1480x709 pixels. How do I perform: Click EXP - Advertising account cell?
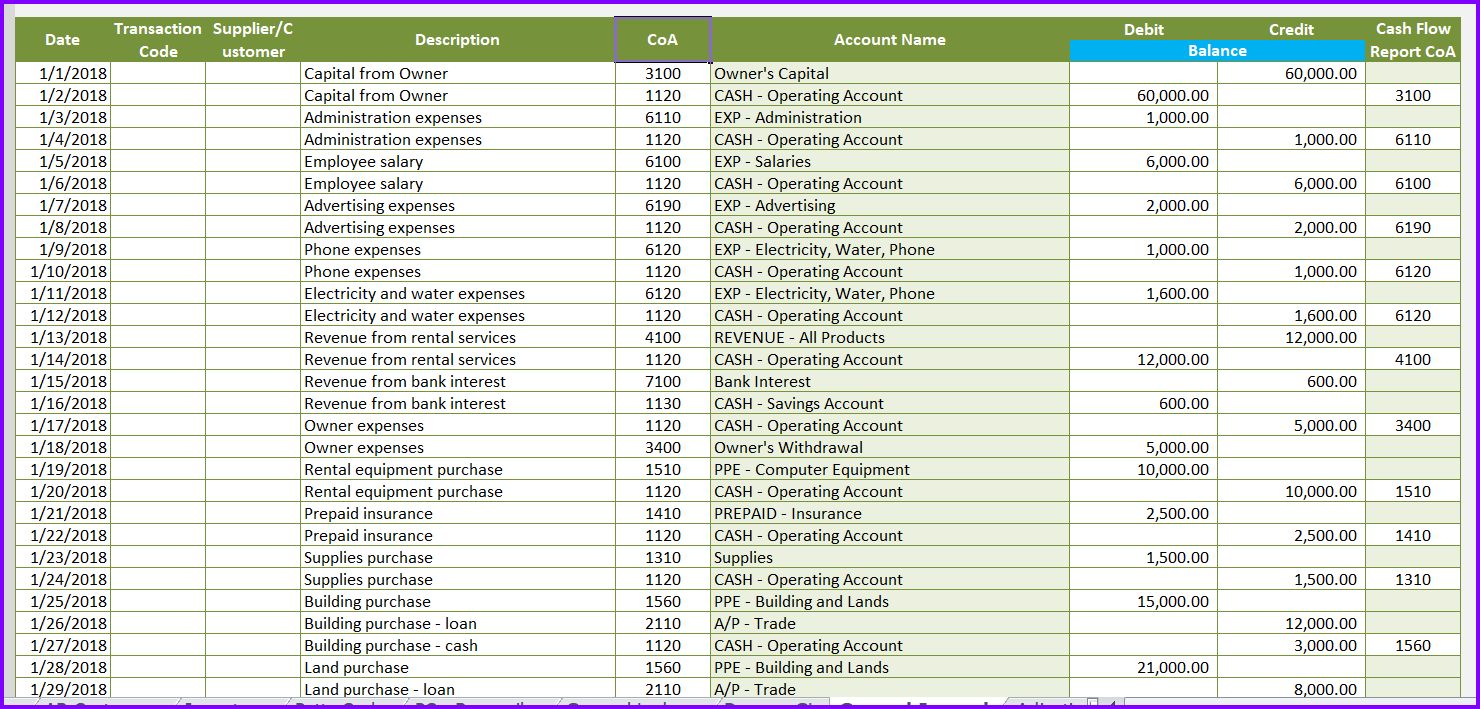coord(890,205)
